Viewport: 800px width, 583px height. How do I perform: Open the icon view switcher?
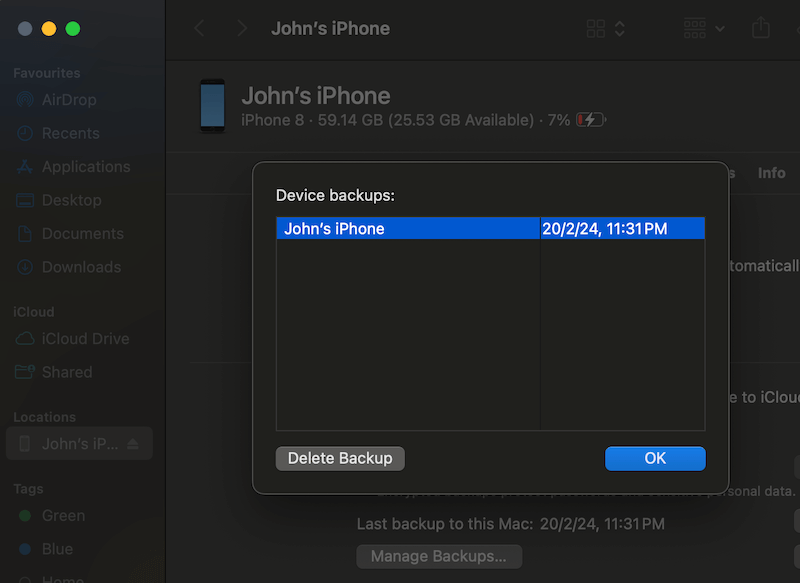coord(606,28)
